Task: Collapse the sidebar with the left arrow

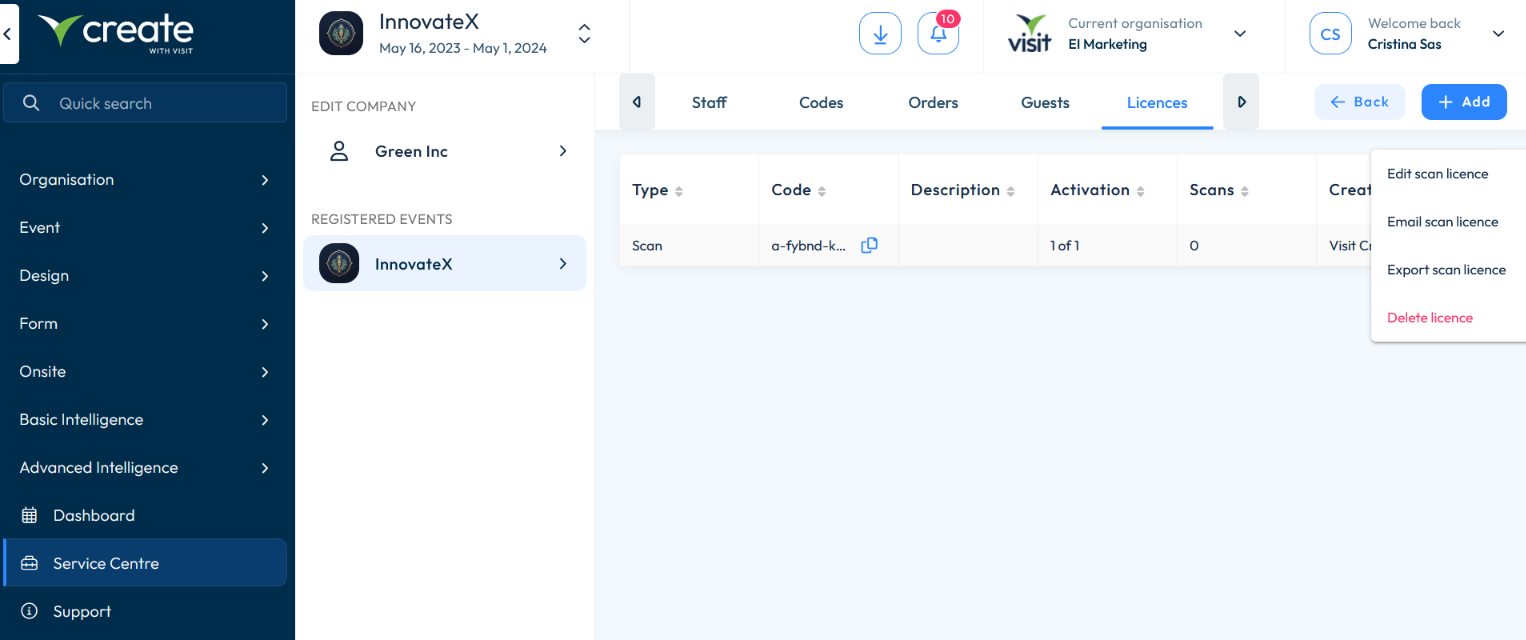Action: [x=8, y=33]
